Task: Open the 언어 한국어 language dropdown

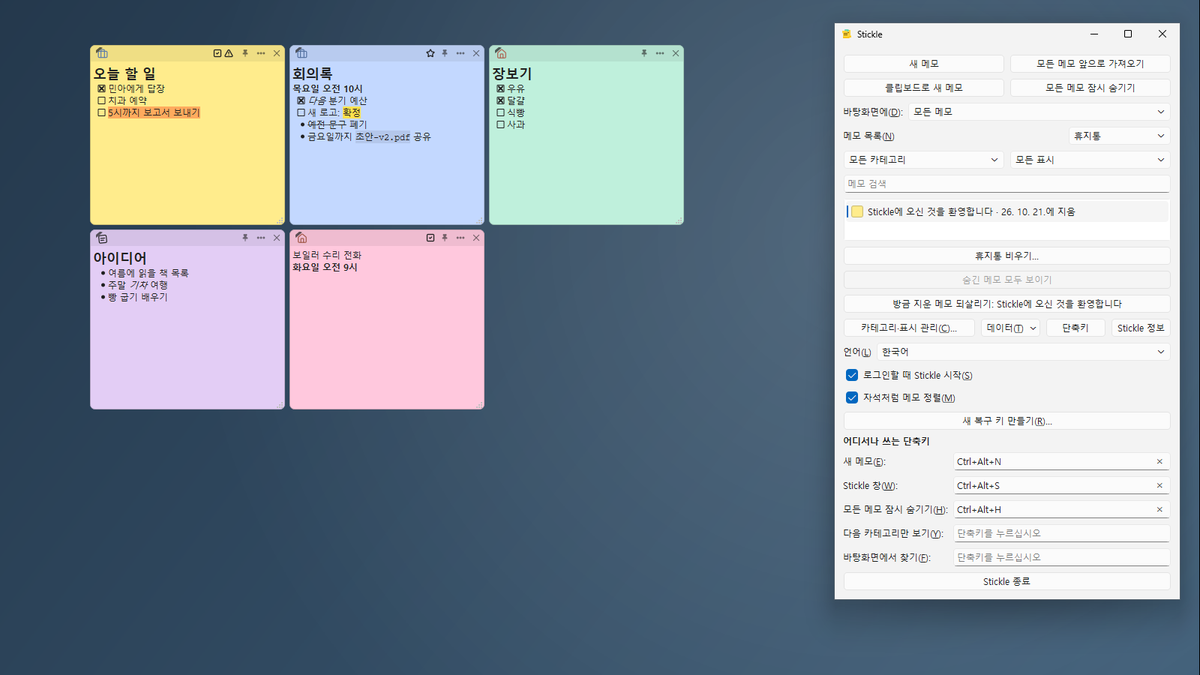Action: [x=1023, y=352]
